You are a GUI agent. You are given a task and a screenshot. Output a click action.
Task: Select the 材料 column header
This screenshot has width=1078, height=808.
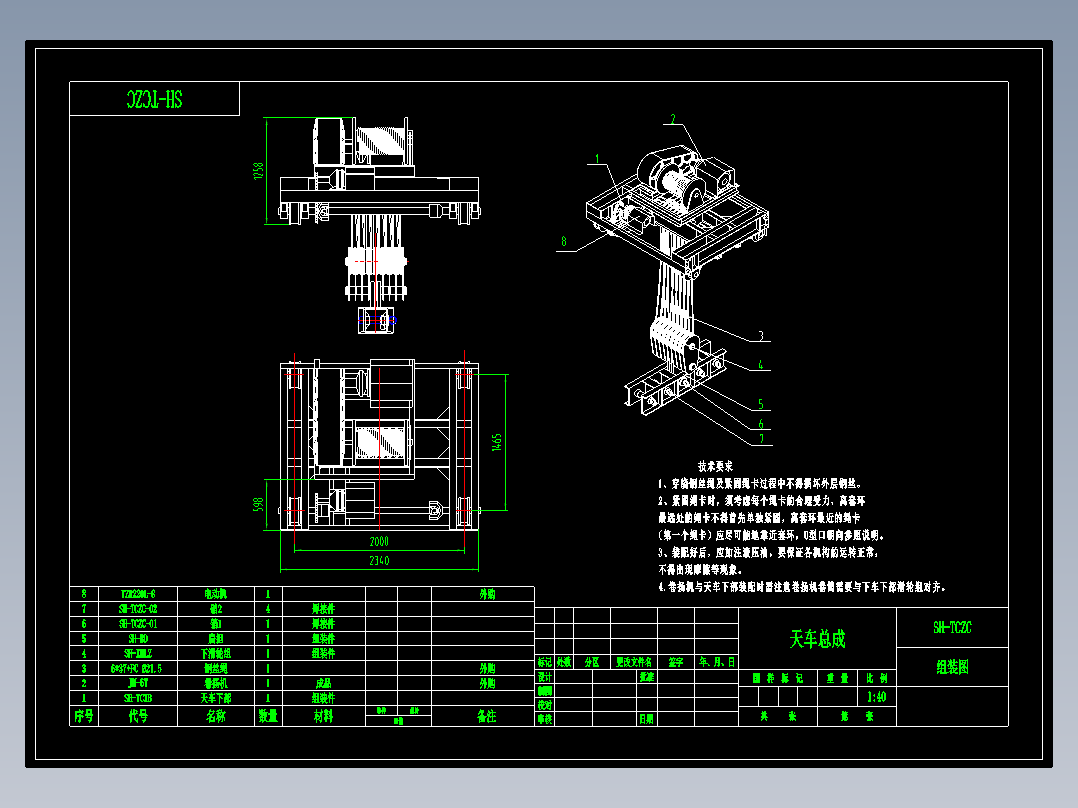pyautogui.click(x=323, y=716)
